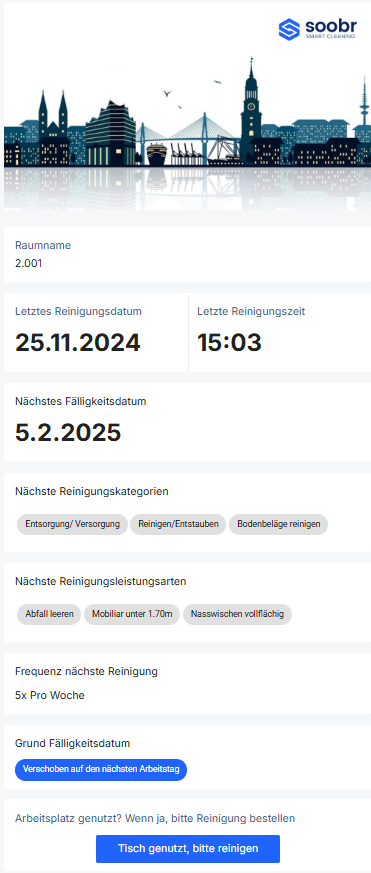Select the "Reinigen/Entstauben" category chip

point(178,524)
